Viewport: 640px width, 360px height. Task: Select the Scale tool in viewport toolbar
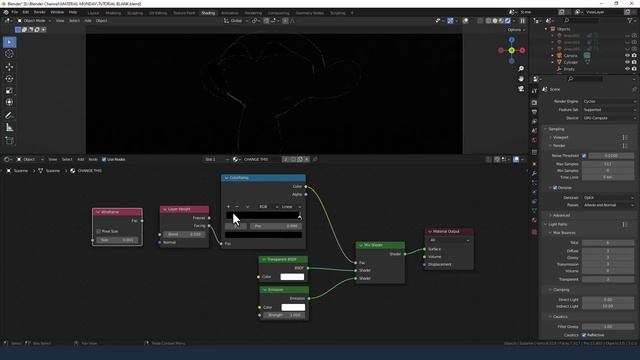9,90
